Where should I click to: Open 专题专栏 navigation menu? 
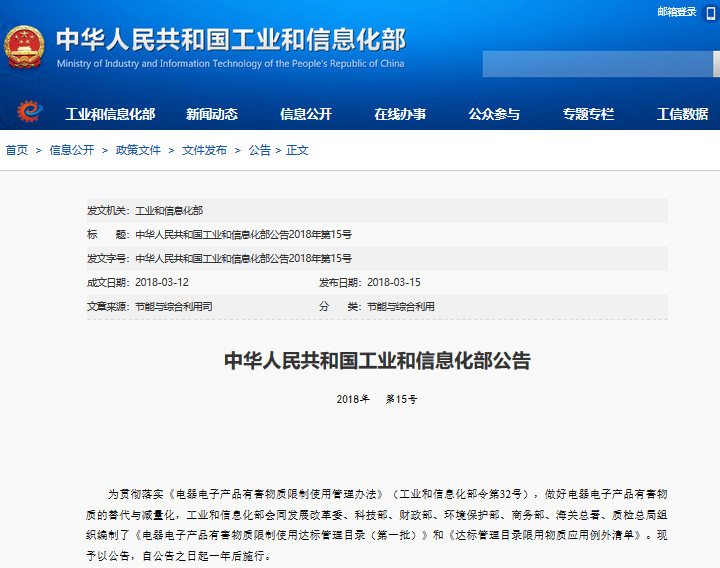[x=588, y=114]
